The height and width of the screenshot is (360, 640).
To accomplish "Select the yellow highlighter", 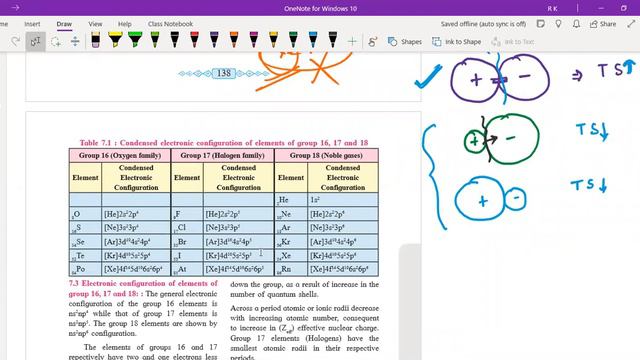I will pyautogui.click(x=116, y=40).
